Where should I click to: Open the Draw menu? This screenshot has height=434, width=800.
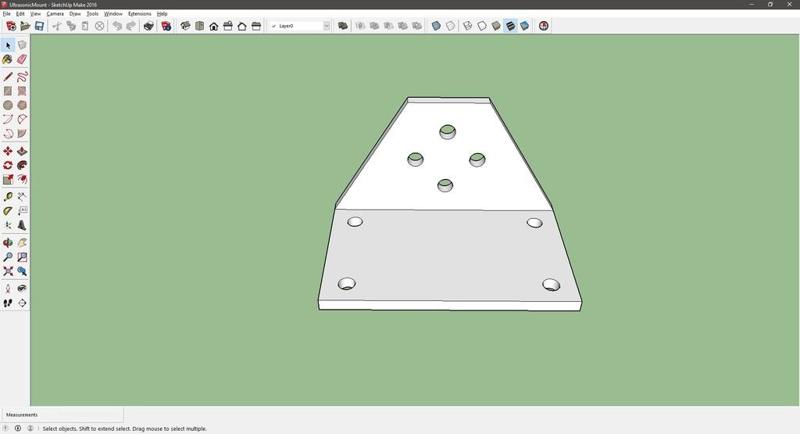pos(75,14)
